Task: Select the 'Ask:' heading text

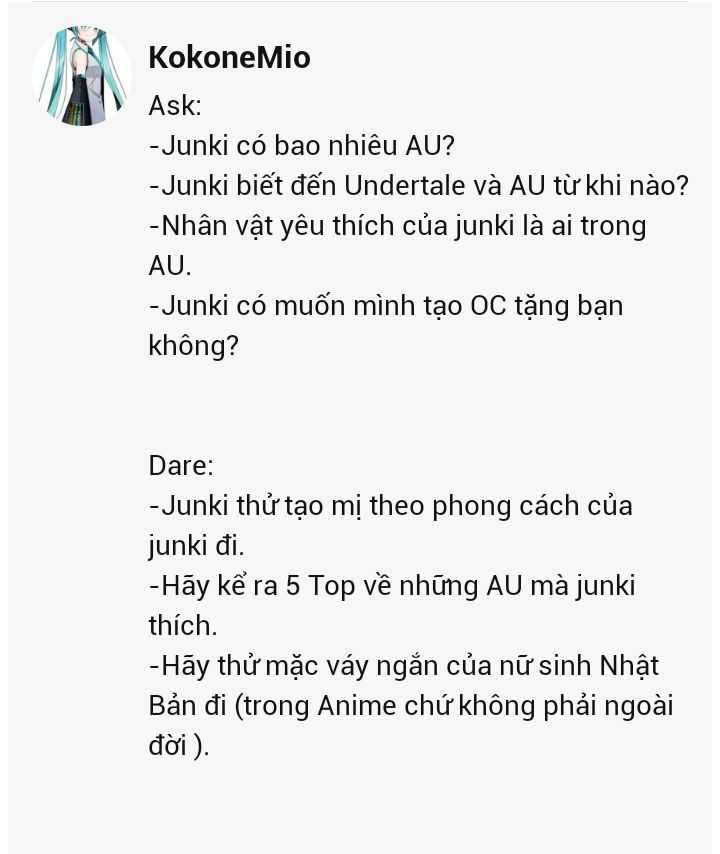Action: [x=175, y=106]
